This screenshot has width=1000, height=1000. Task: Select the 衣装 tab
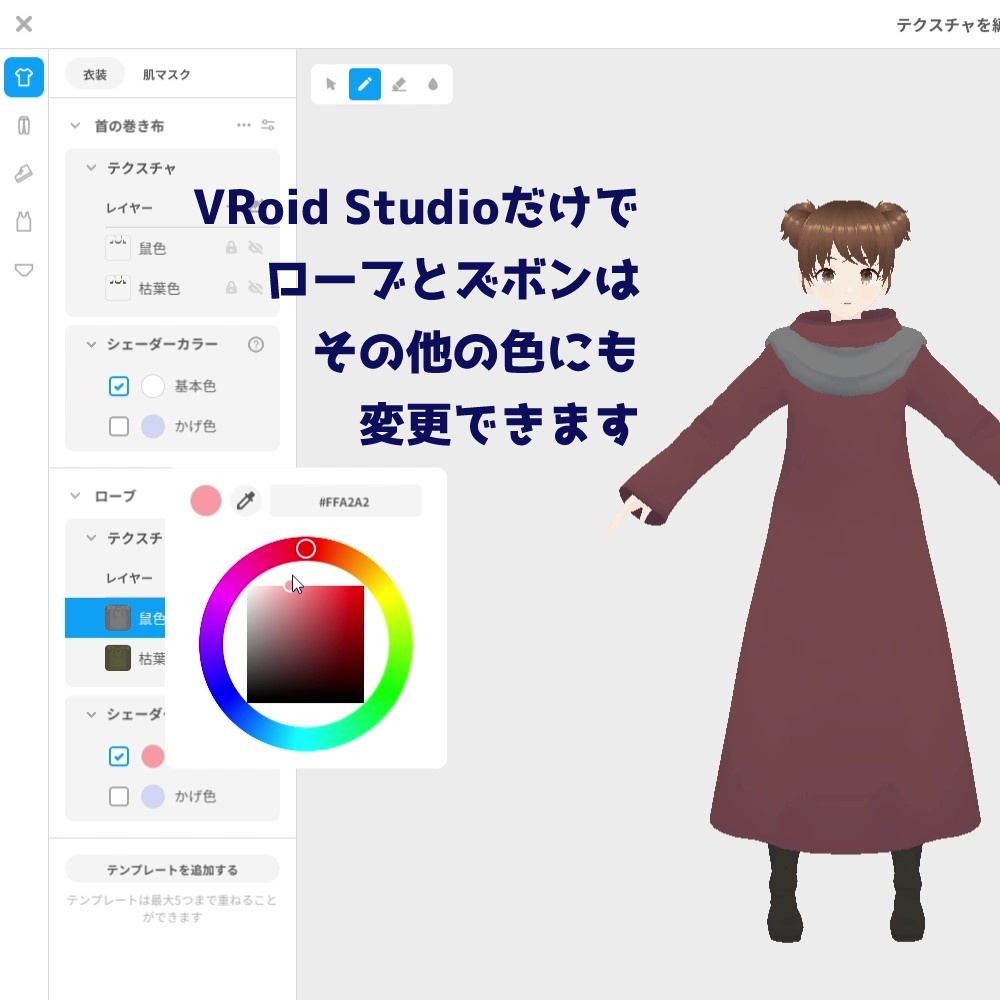(96, 74)
